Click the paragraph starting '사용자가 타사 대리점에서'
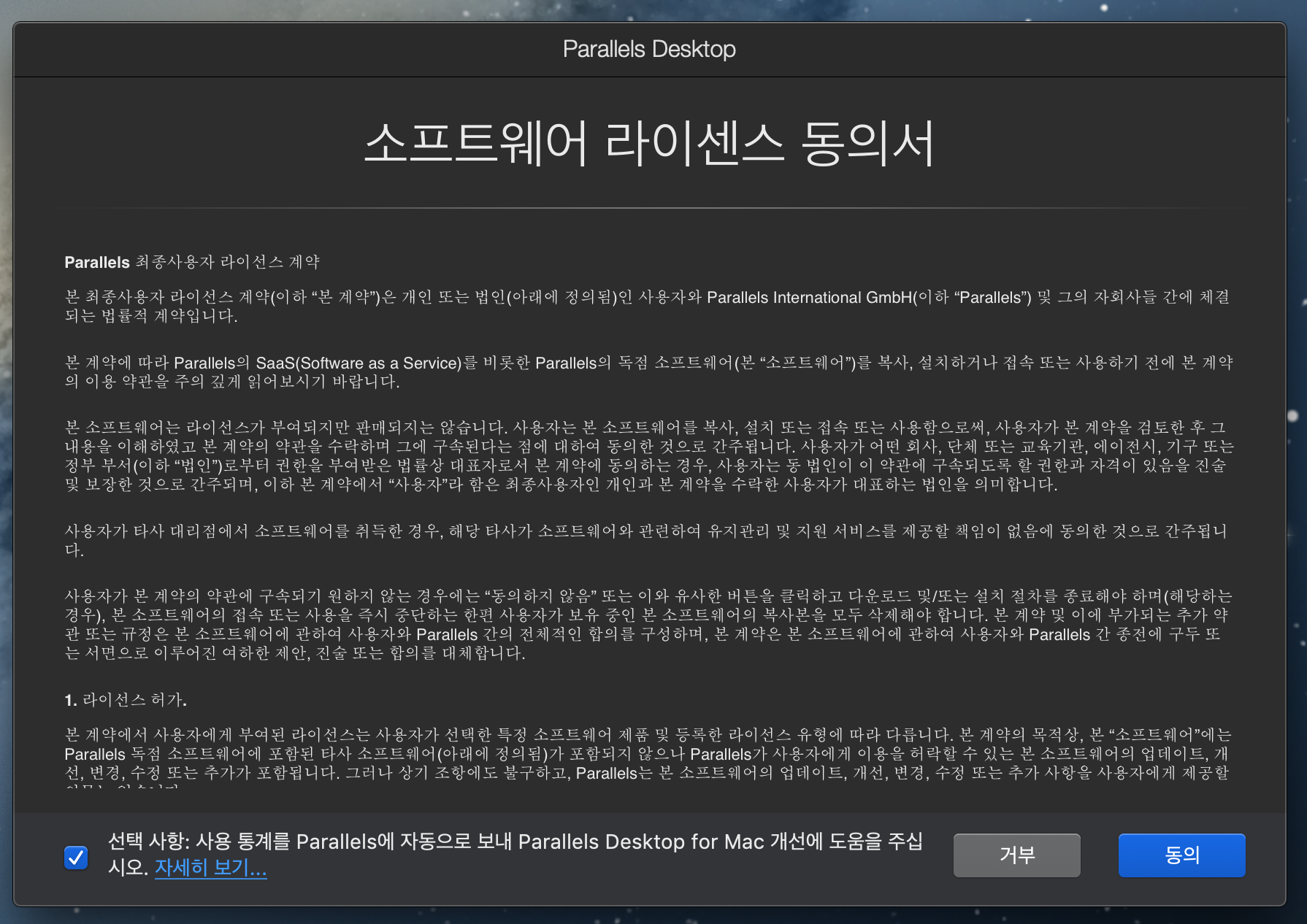The image size is (1307, 924). pos(646,540)
